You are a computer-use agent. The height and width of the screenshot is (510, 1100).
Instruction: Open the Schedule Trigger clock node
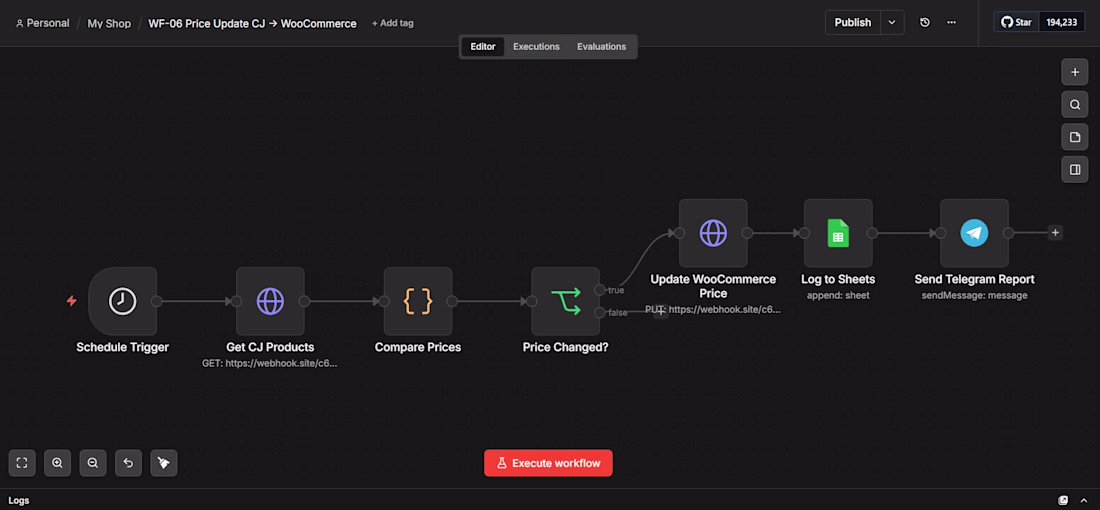tap(123, 301)
